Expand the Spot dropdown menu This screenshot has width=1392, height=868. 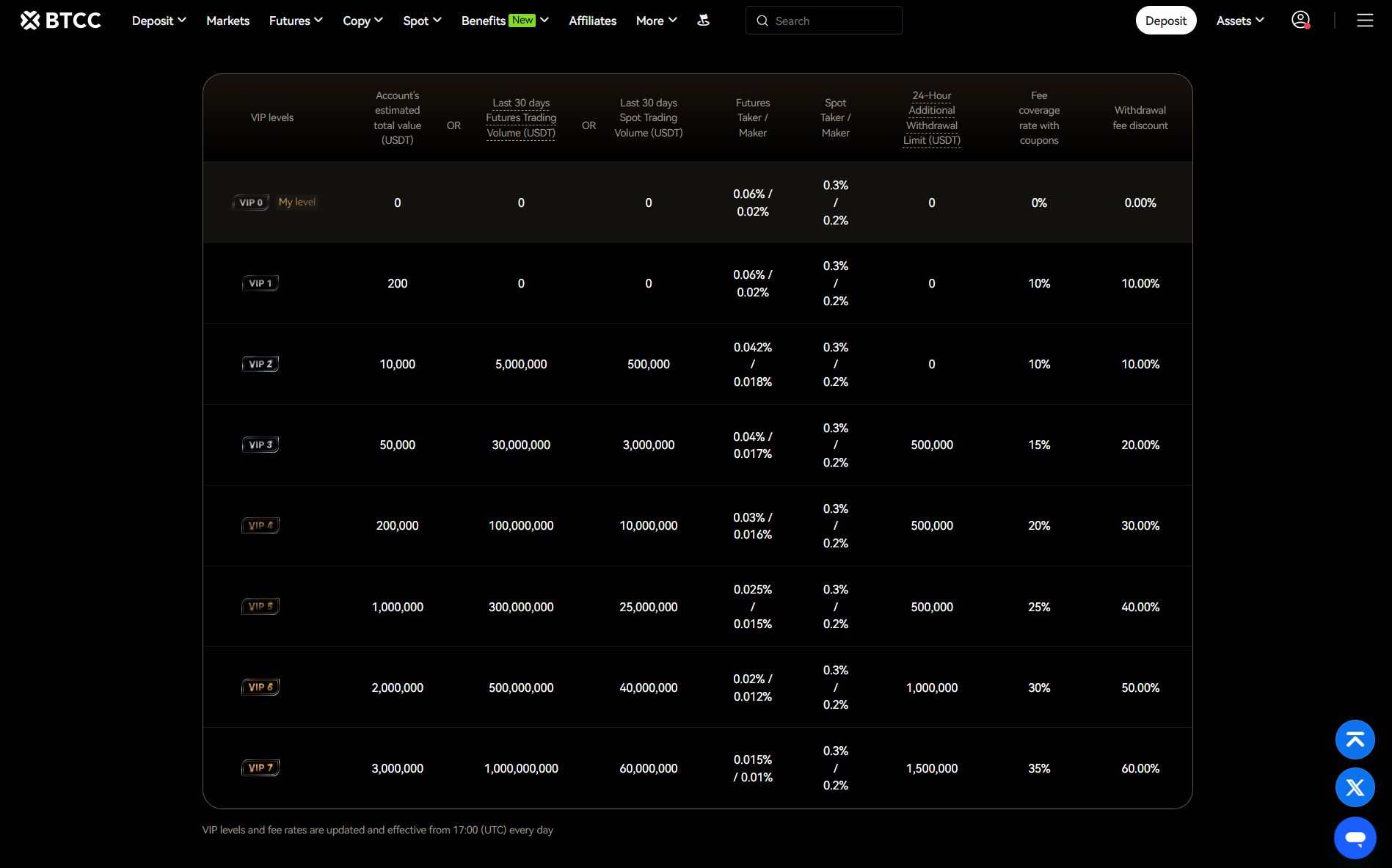pyautogui.click(x=422, y=21)
